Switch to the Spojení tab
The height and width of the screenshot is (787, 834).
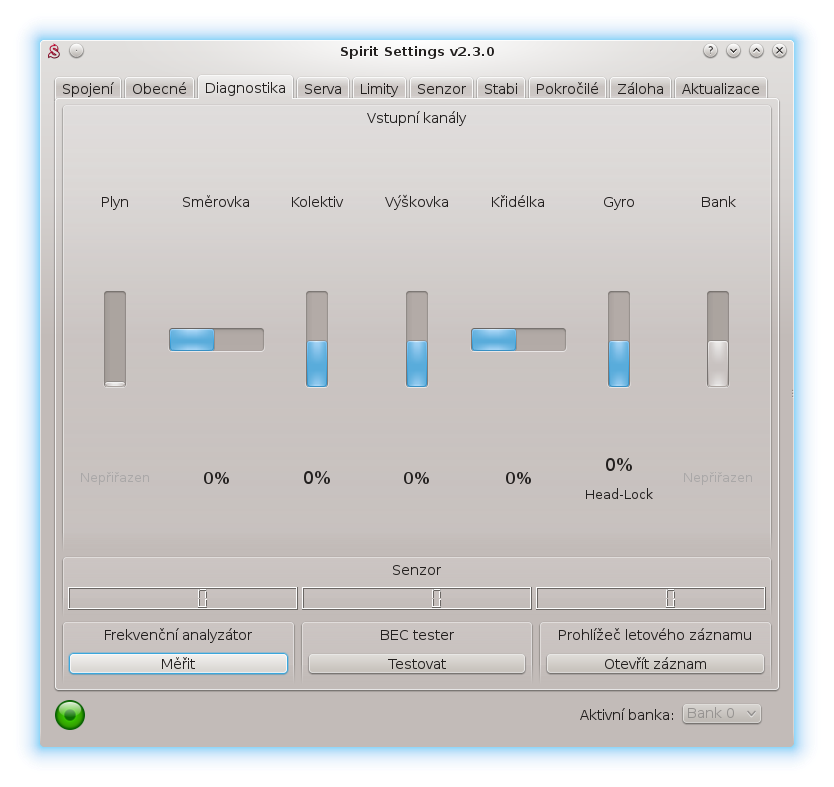click(x=88, y=88)
